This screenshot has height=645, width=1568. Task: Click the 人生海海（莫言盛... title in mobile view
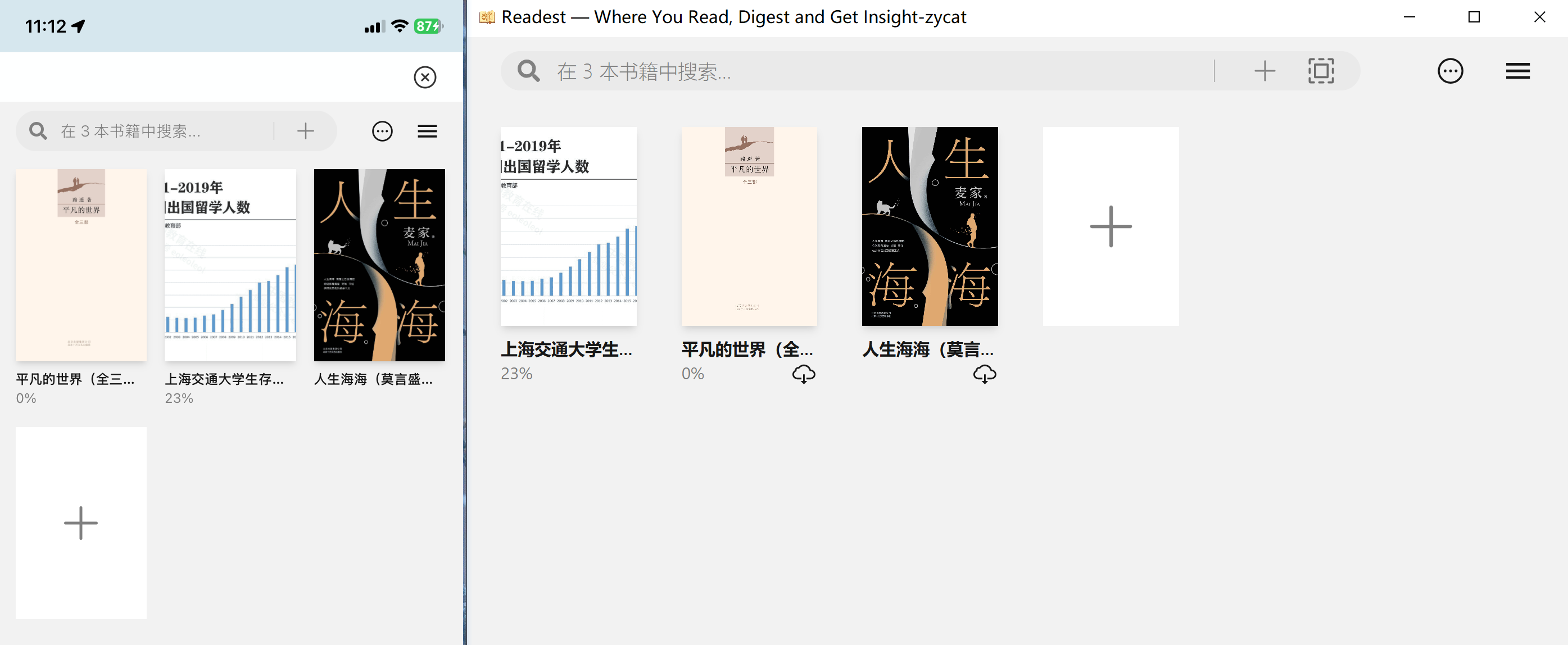374,379
